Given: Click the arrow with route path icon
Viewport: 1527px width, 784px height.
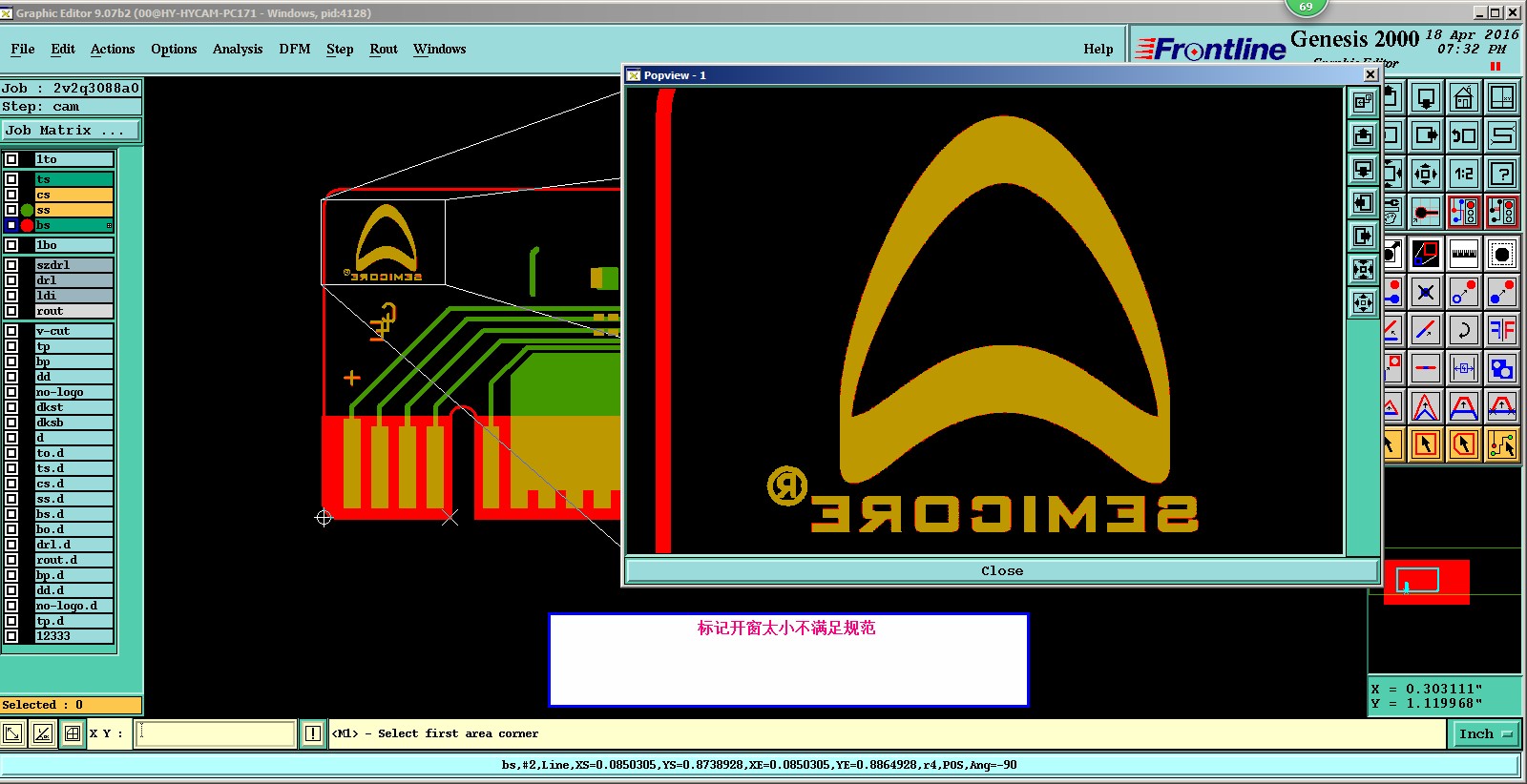Looking at the screenshot, I should (1502, 444).
